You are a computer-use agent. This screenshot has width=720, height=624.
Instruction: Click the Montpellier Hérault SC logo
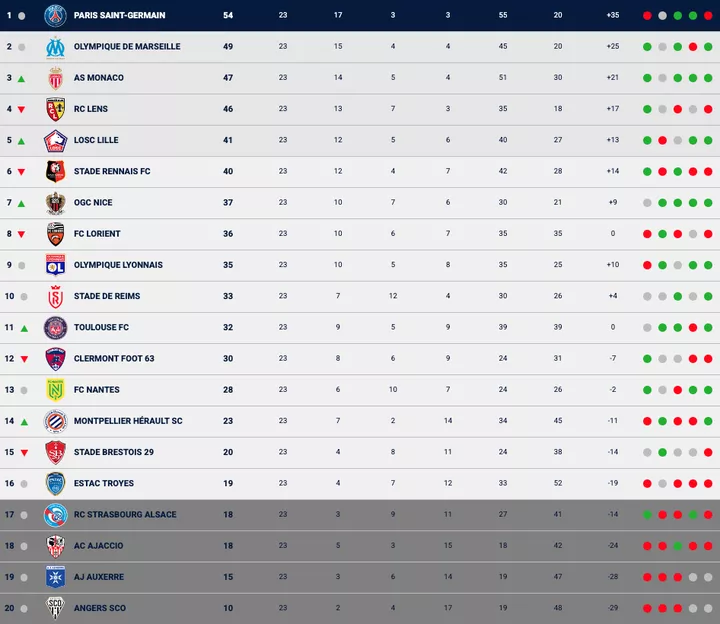pos(55,421)
